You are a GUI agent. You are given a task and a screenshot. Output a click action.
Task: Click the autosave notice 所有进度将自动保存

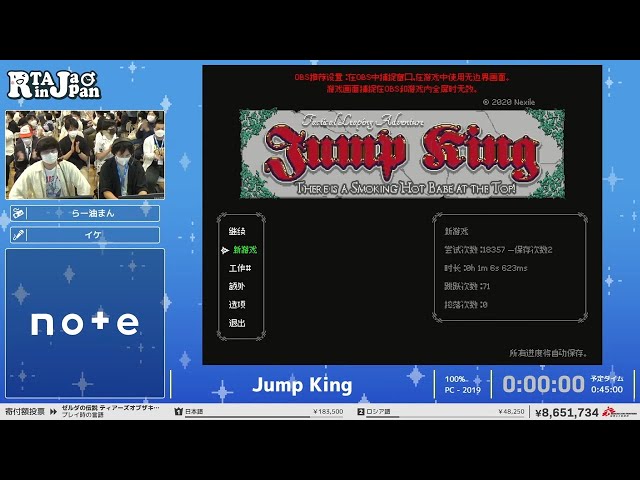(548, 353)
